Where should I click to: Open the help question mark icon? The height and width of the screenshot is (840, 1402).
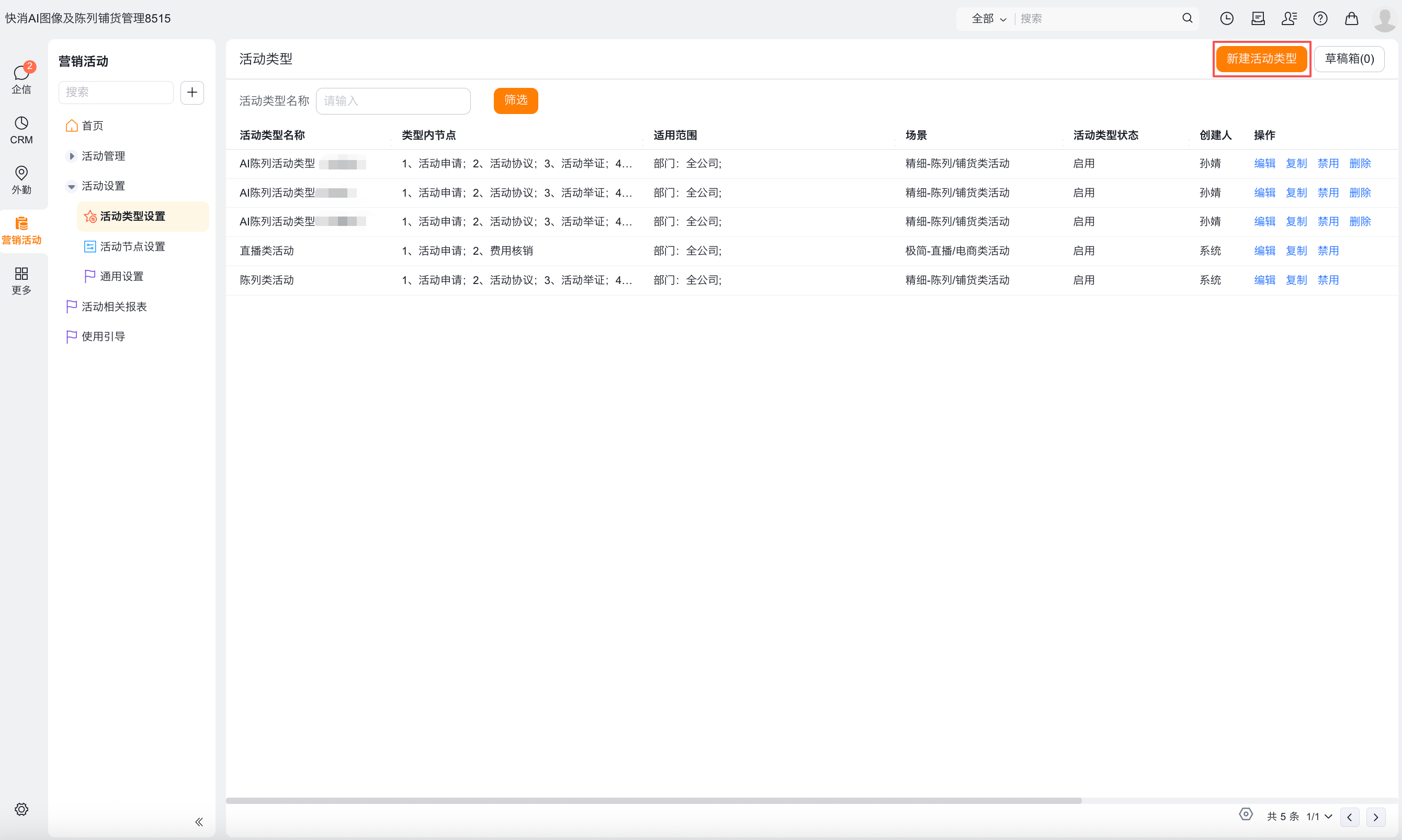1320,19
